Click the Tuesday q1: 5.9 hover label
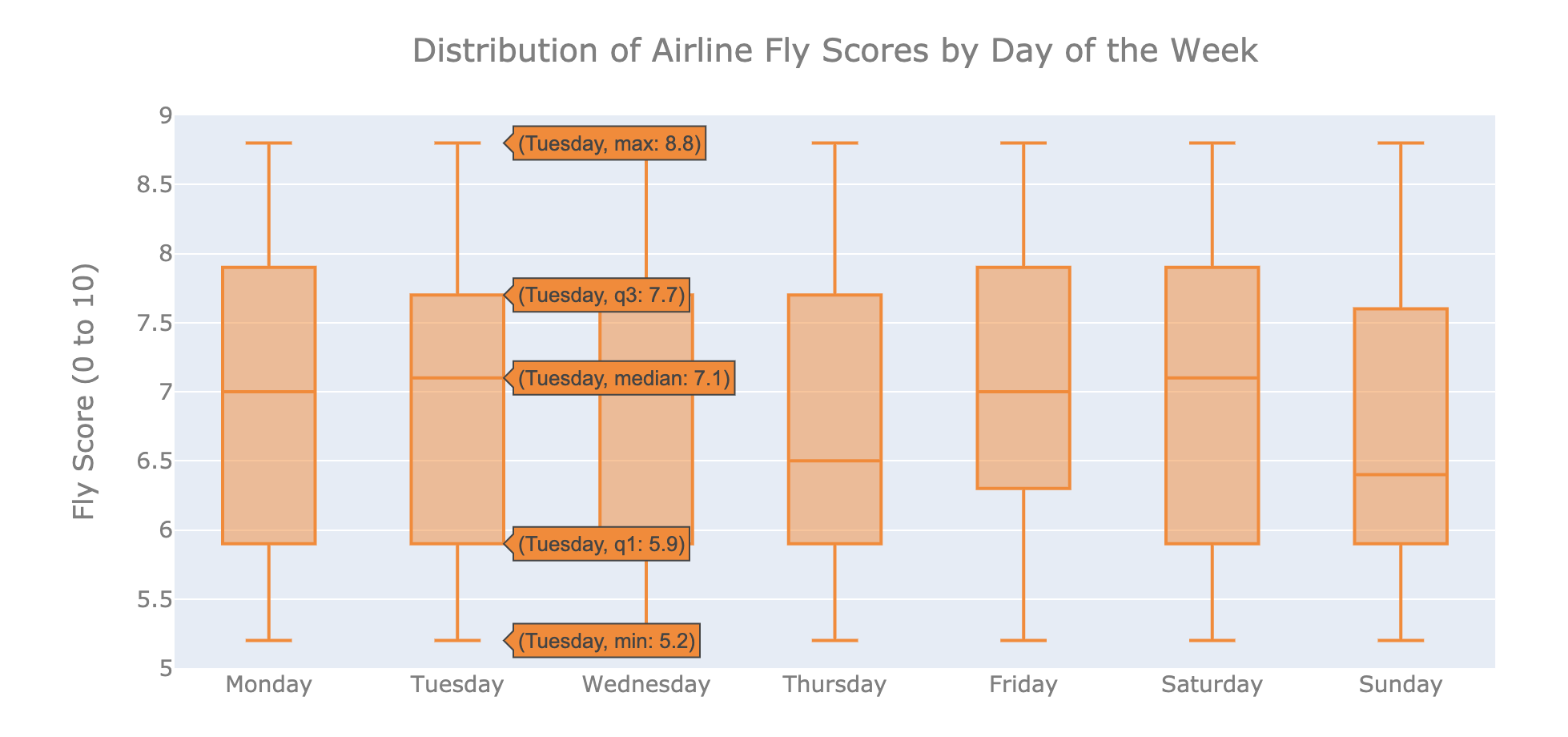This screenshot has width=1568, height=737. 601,545
